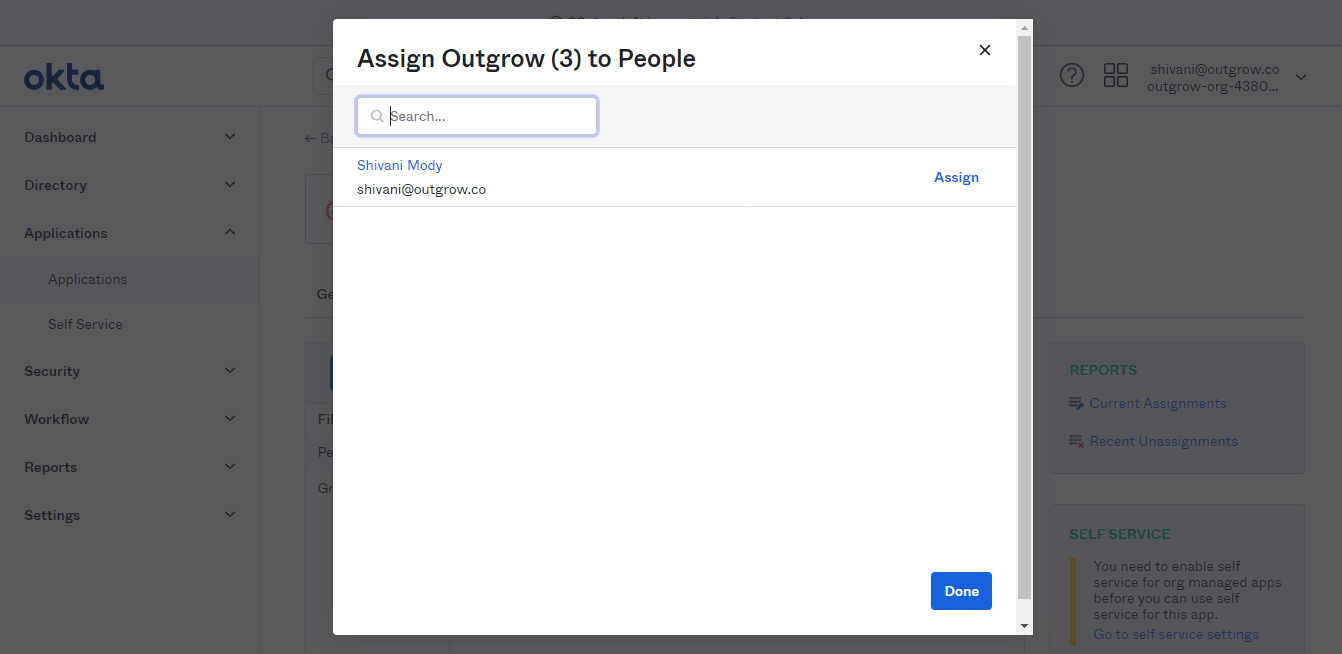The height and width of the screenshot is (654, 1342).
Task: Close the Assign Outgrow dialog with X
Action: tap(985, 50)
